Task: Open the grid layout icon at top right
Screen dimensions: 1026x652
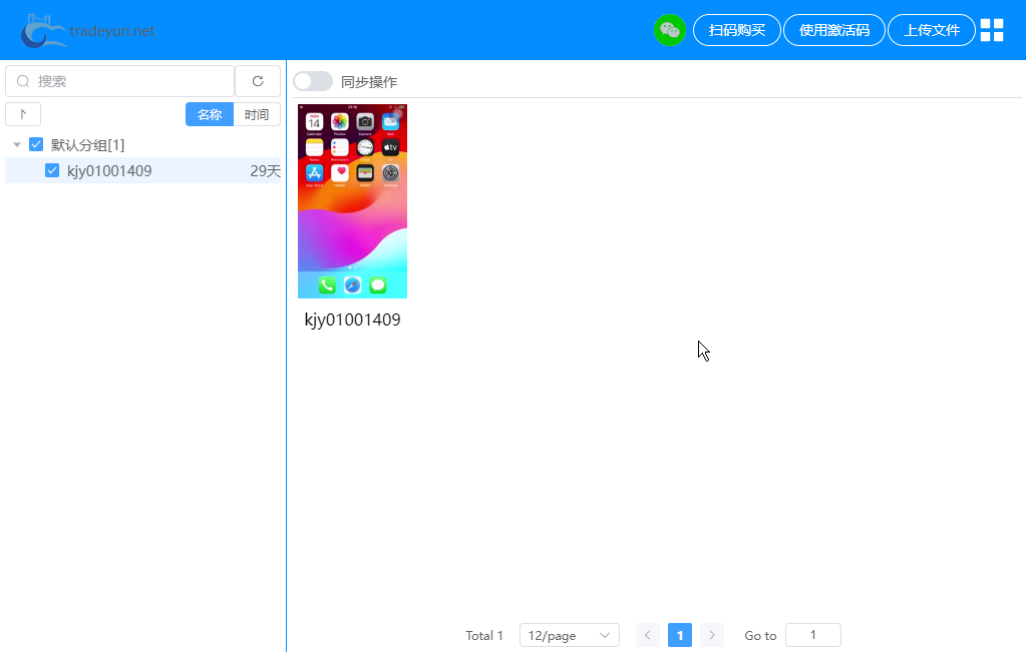Action: coord(991,30)
